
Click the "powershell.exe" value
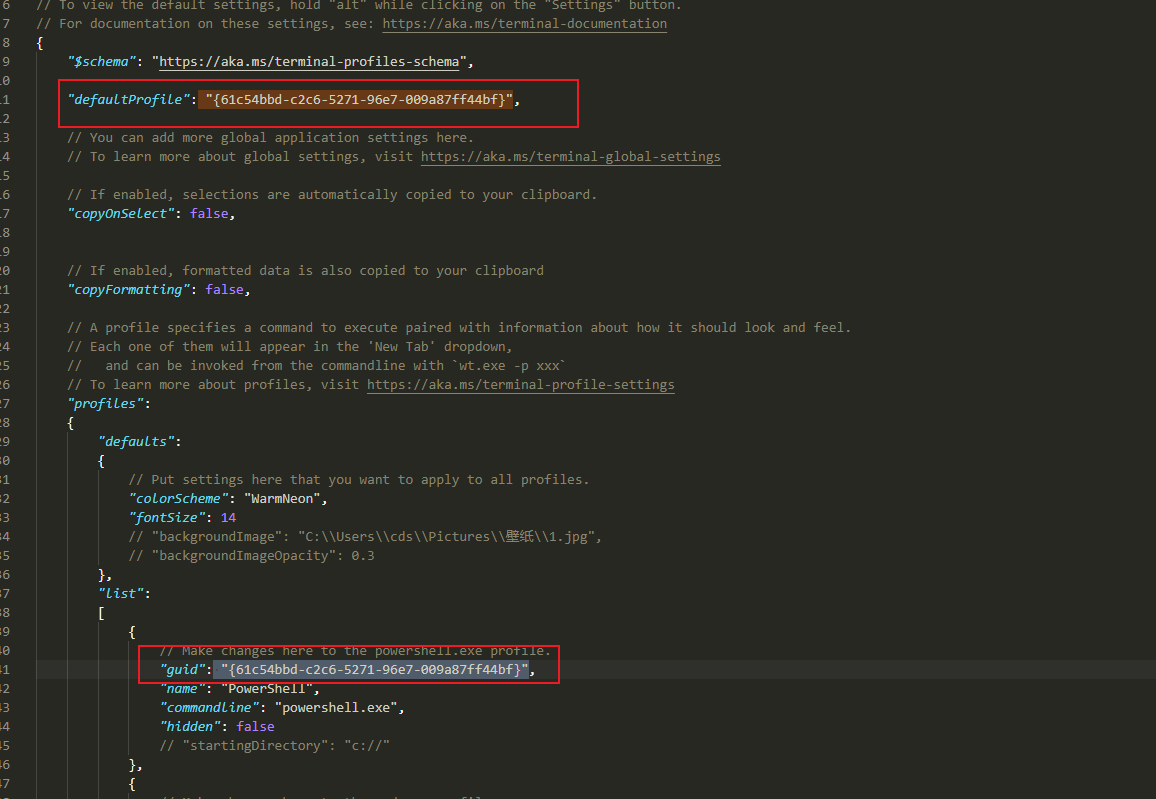[x=337, y=708]
